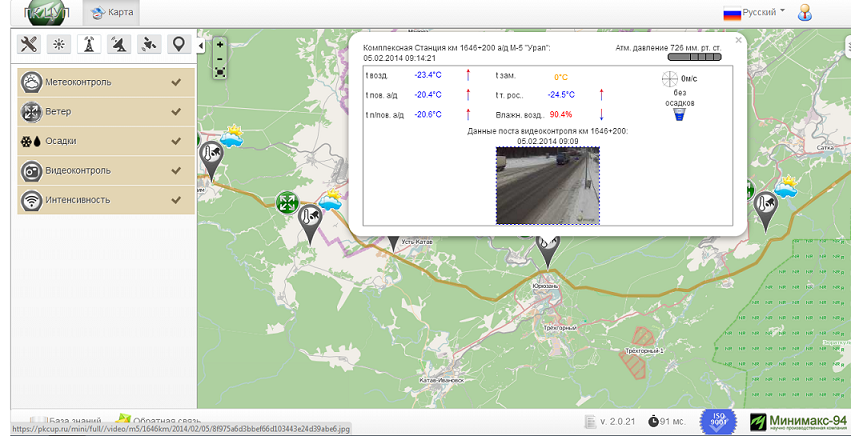Zoom in the map with plus button
This screenshot has width=851, height=436.
click(220, 44)
